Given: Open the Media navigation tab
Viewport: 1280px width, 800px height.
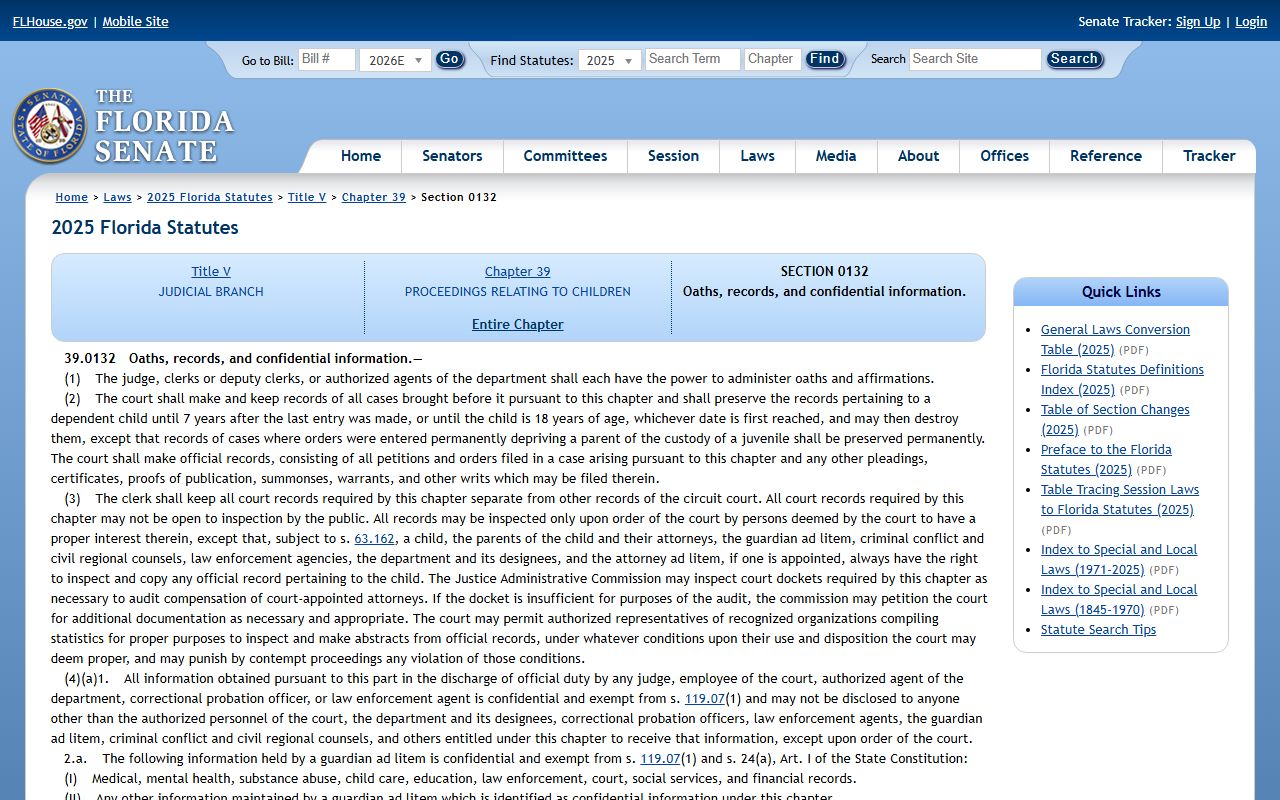Looking at the screenshot, I should 836,156.
